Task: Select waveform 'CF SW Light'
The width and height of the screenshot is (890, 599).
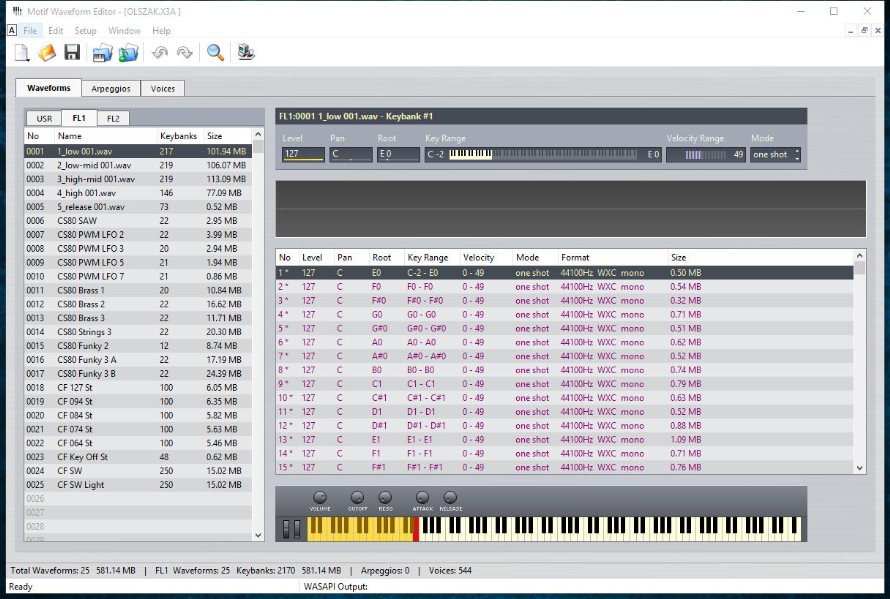Action: (x=138, y=484)
